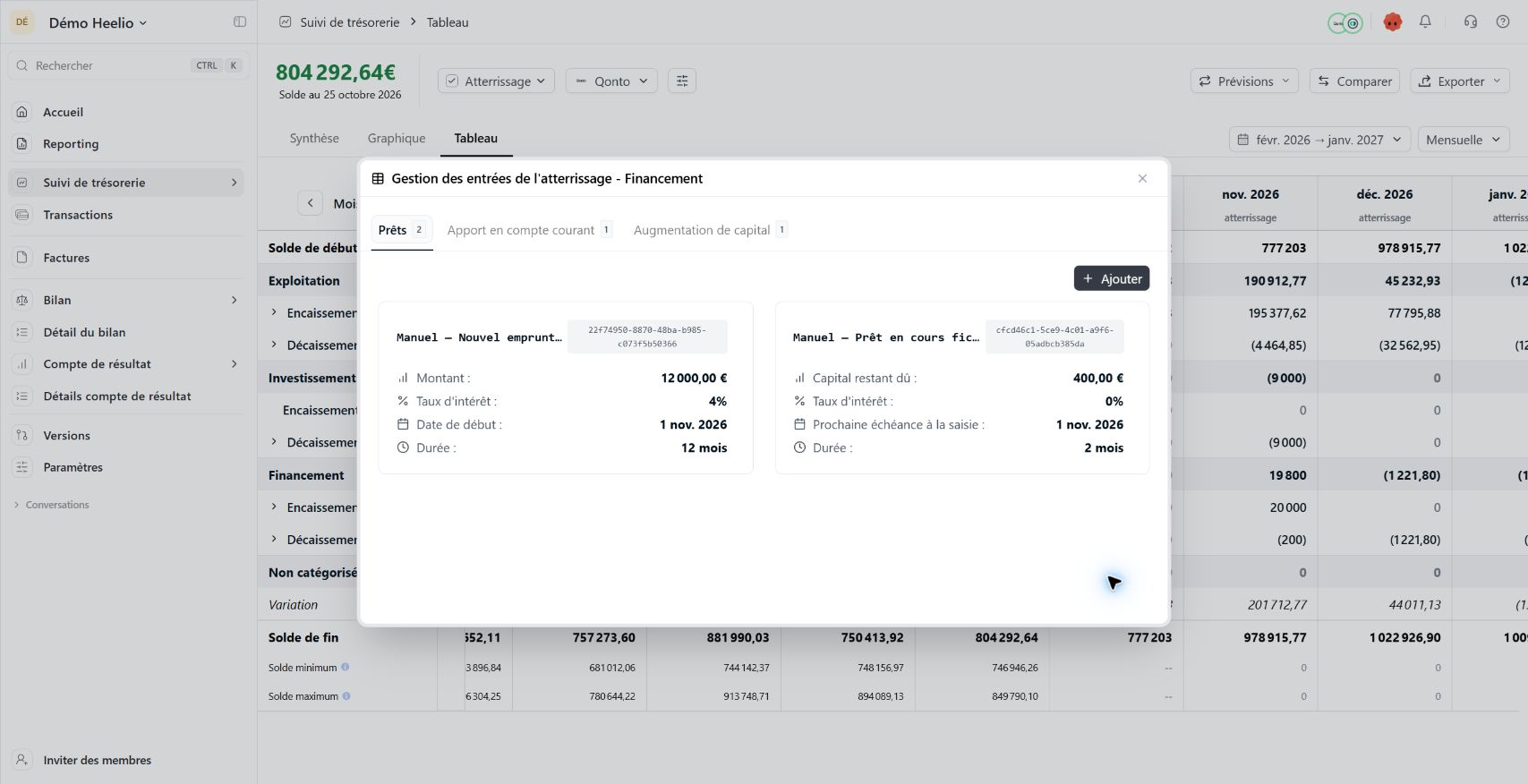Close the Financement dialog
Image resolution: width=1528 pixels, height=784 pixels.
(1142, 179)
